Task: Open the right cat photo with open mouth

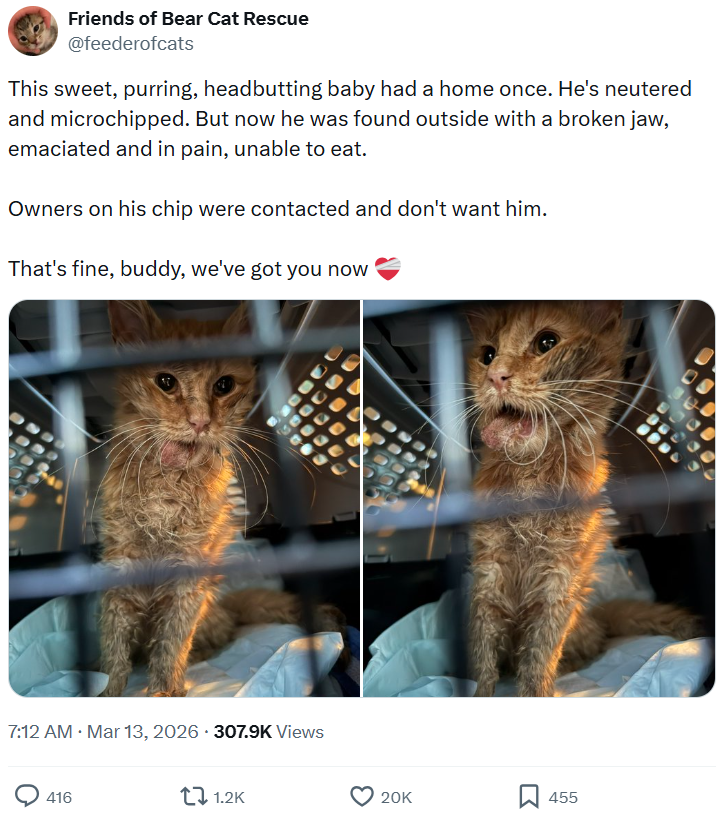Action: point(539,498)
